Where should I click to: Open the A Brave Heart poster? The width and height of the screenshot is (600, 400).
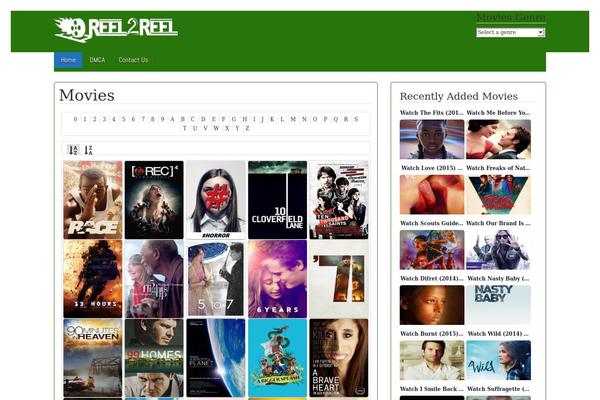339,358
